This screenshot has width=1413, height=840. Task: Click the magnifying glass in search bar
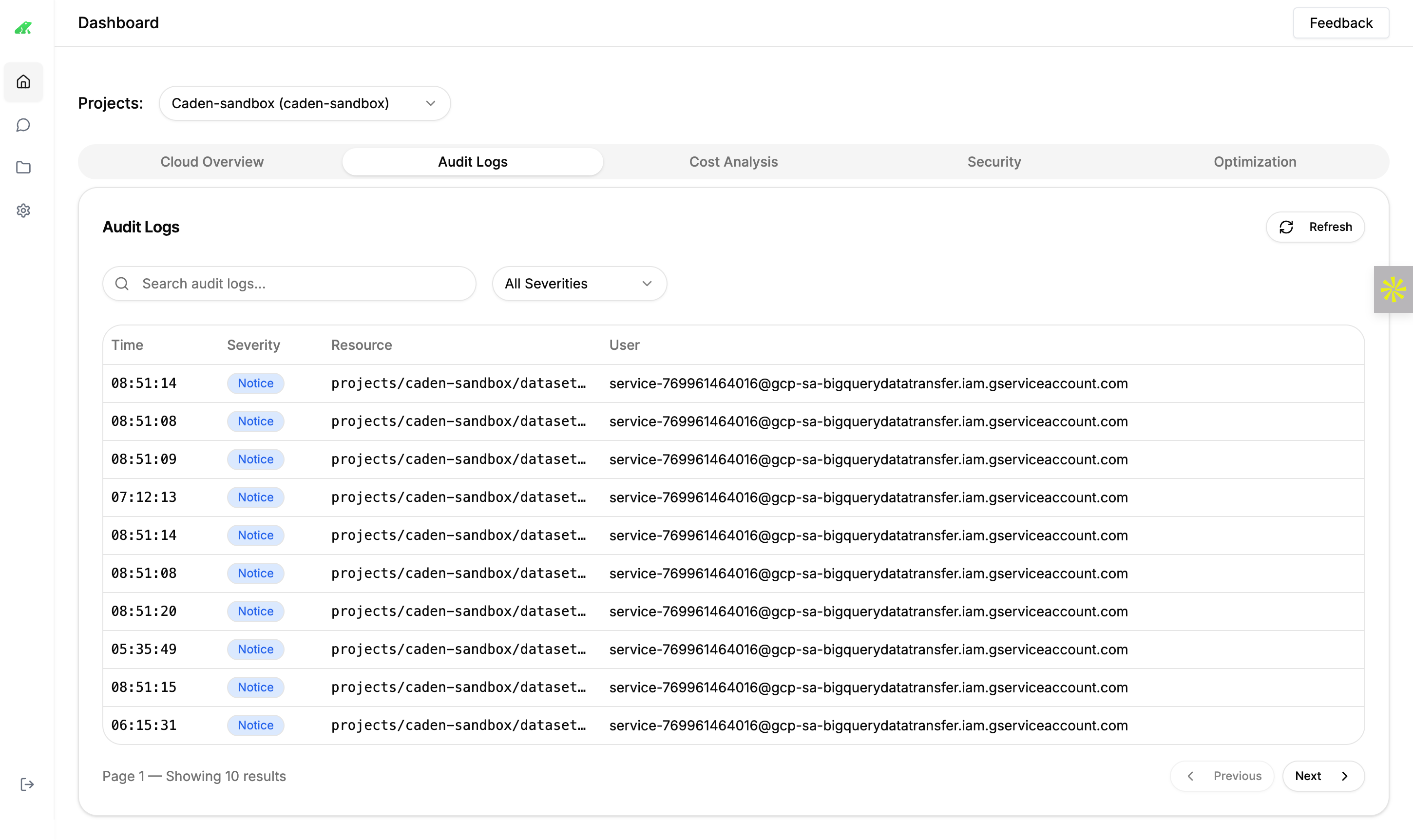122,283
